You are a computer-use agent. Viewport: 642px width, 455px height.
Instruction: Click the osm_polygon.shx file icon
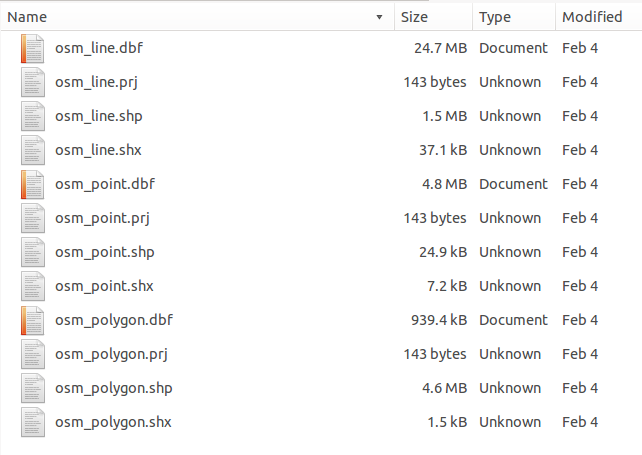(33, 422)
